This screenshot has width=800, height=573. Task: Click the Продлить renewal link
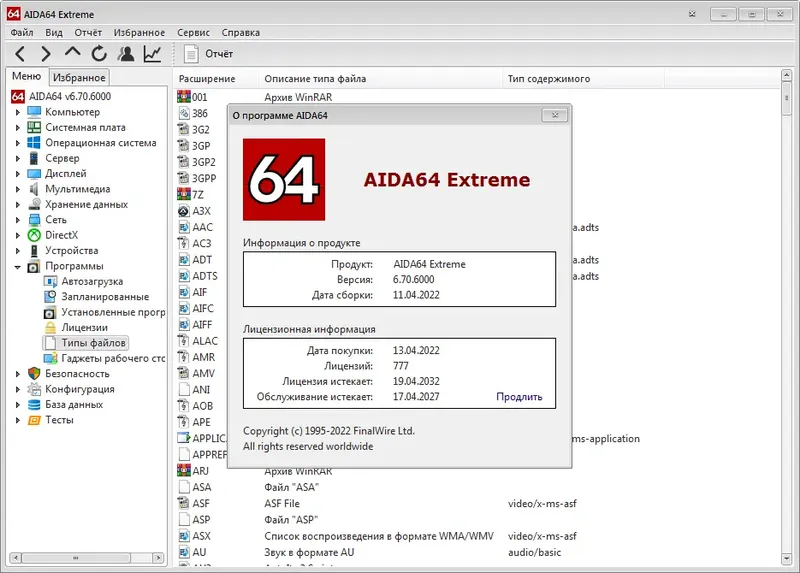pos(519,397)
